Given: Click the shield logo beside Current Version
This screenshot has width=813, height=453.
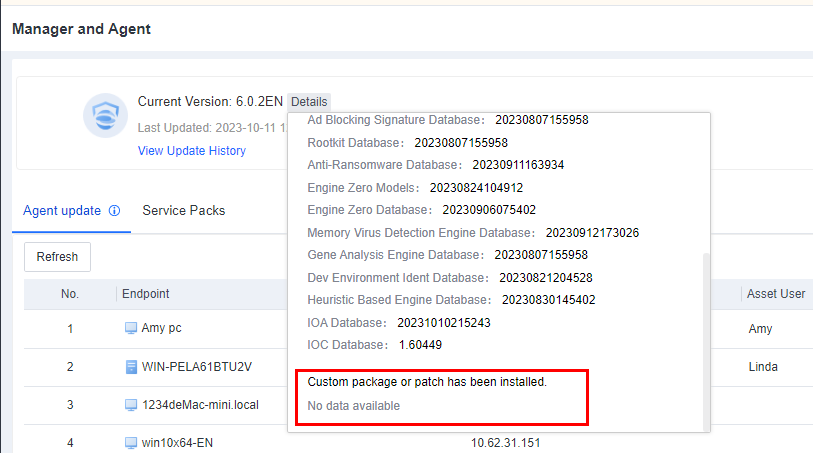Looking at the screenshot, I should click(x=105, y=115).
